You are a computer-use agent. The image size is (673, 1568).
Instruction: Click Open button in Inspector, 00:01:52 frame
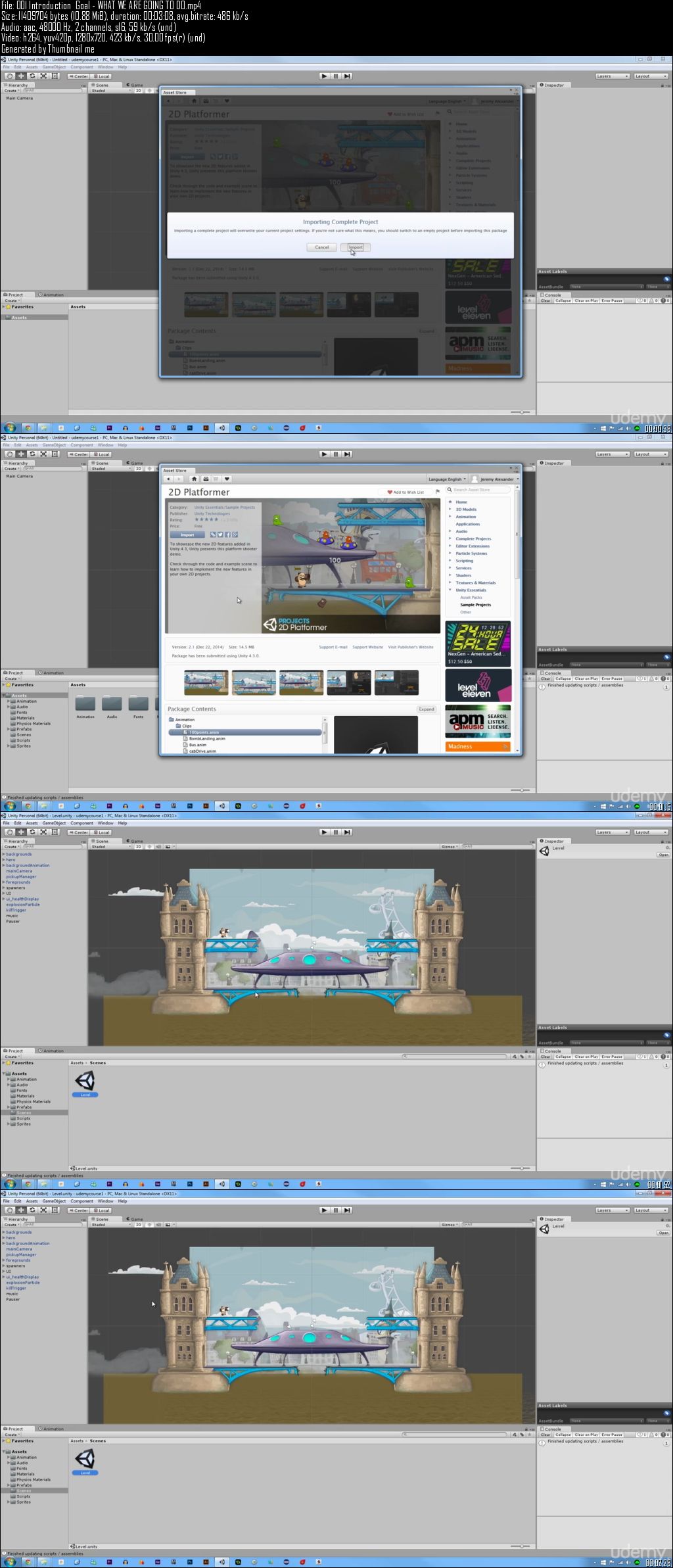[663, 855]
